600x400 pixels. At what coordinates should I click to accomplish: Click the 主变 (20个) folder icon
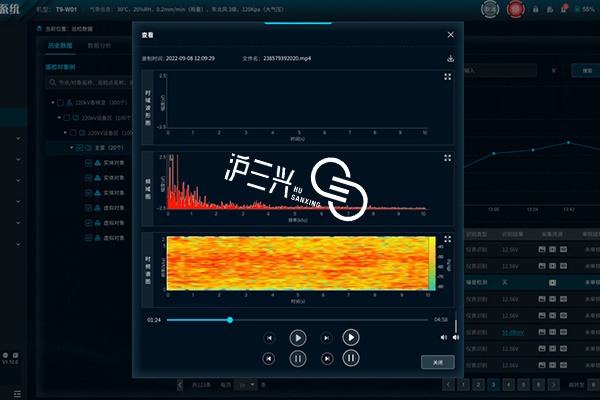tap(88, 148)
